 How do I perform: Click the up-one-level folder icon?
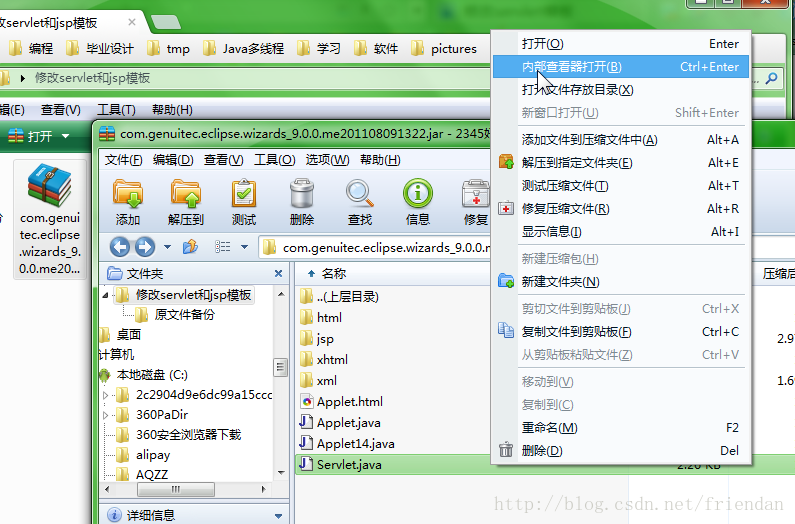190,247
